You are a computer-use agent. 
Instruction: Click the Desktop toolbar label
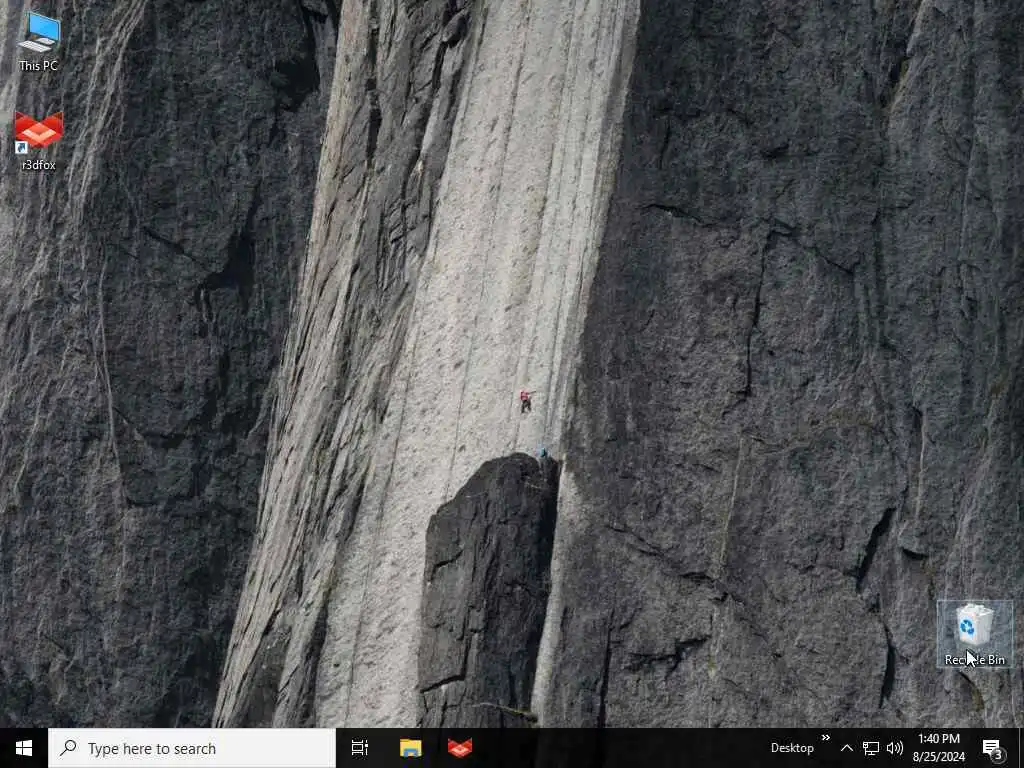pyautogui.click(x=792, y=748)
